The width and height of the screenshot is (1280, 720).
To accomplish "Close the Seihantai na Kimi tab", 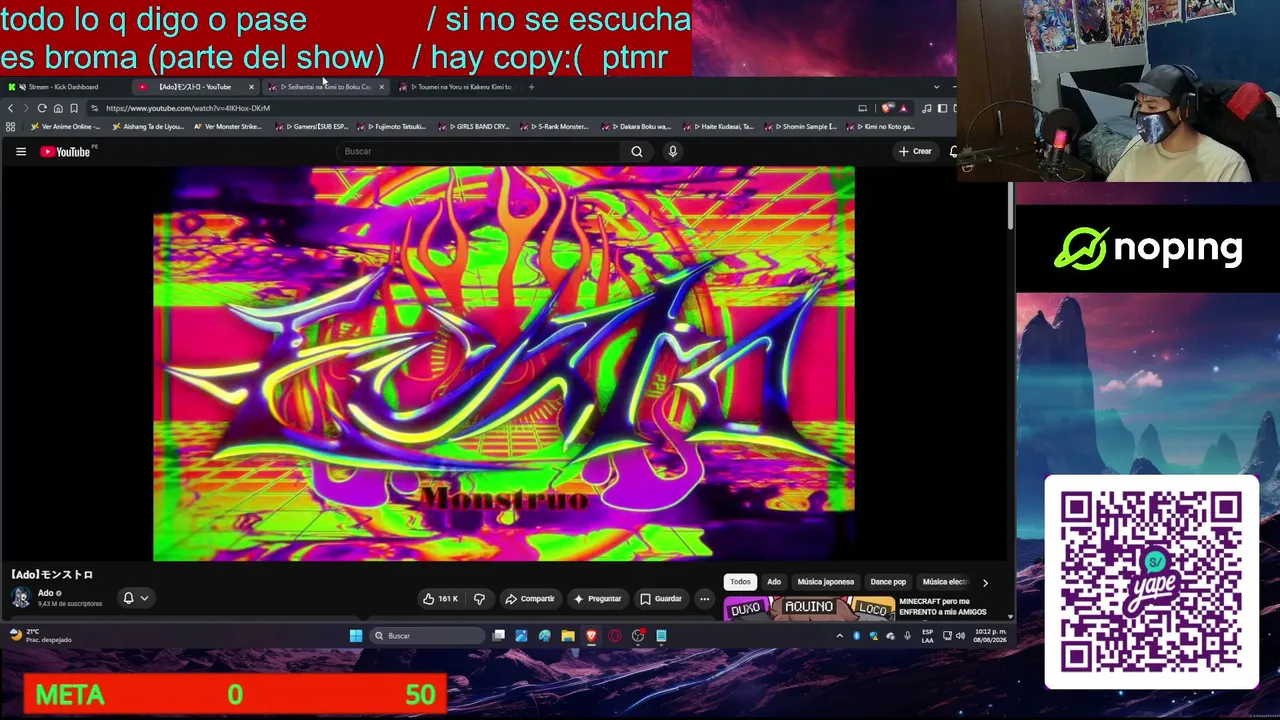I will click(381, 87).
